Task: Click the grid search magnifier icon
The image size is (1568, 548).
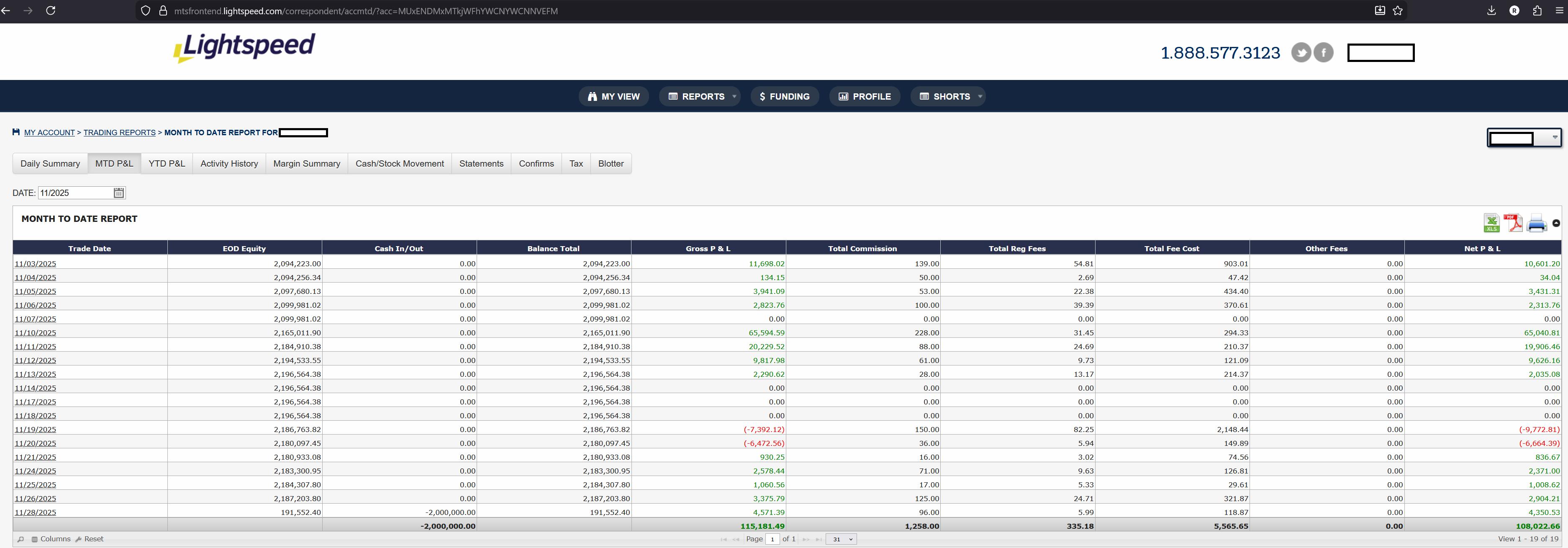Action: 21,540
